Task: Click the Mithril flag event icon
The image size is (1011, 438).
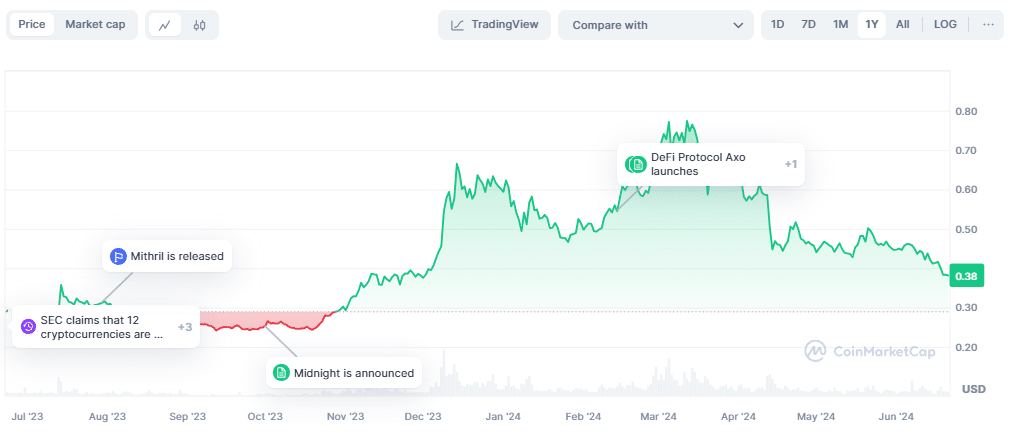Action: tap(117, 256)
